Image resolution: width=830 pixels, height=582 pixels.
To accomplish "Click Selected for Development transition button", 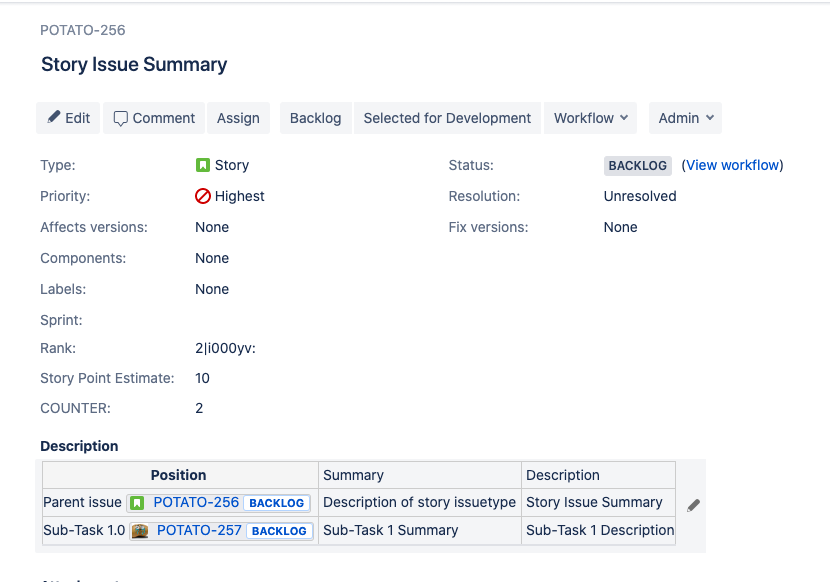I will tap(447, 118).
